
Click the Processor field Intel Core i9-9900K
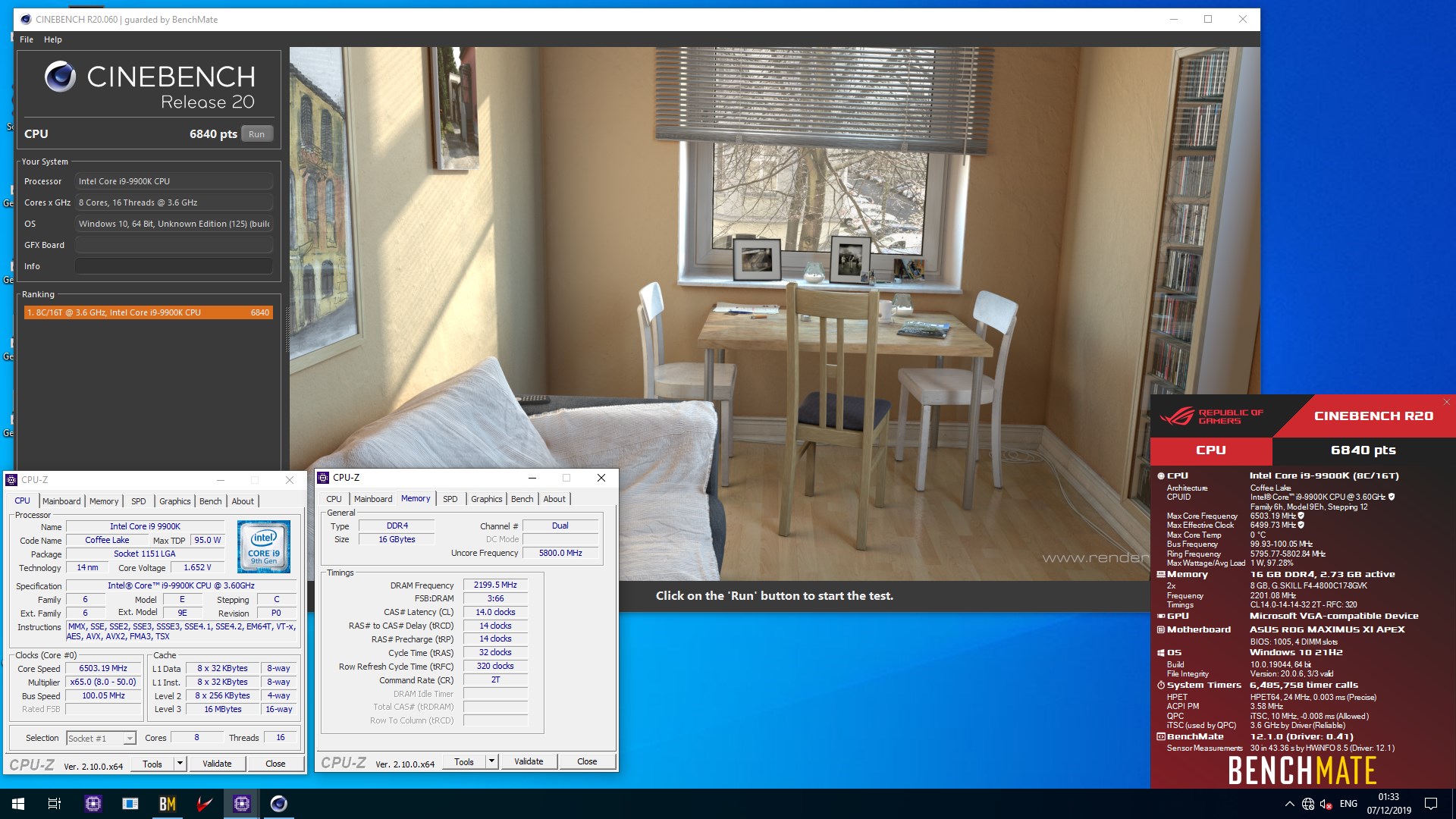click(x=174, y=181)
